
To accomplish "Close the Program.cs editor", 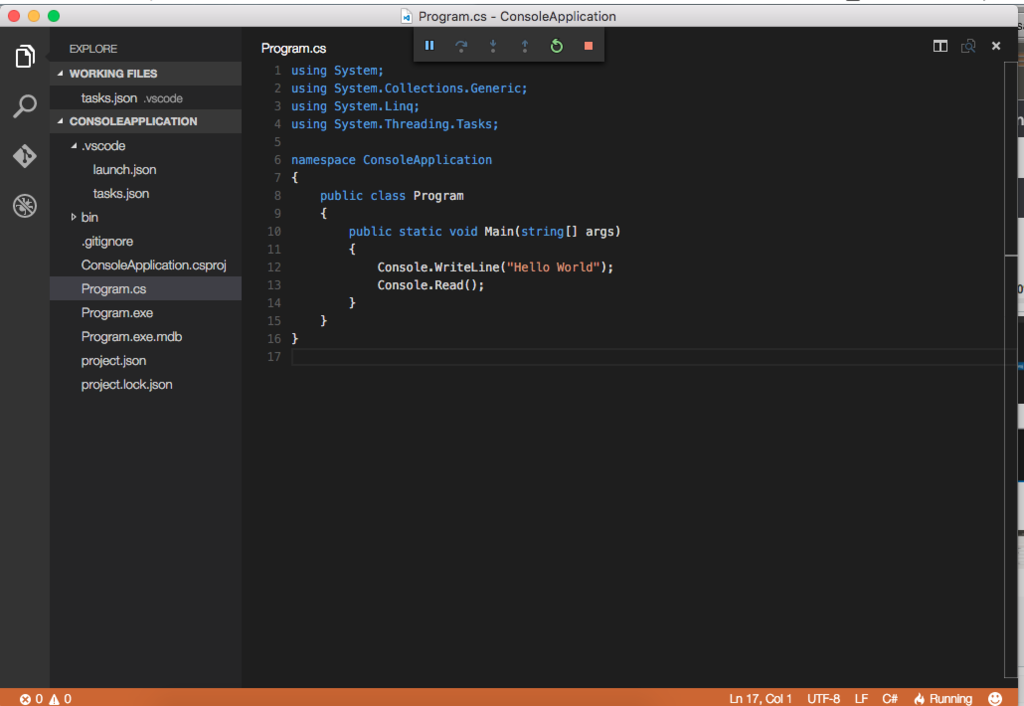I will [996, 46].
